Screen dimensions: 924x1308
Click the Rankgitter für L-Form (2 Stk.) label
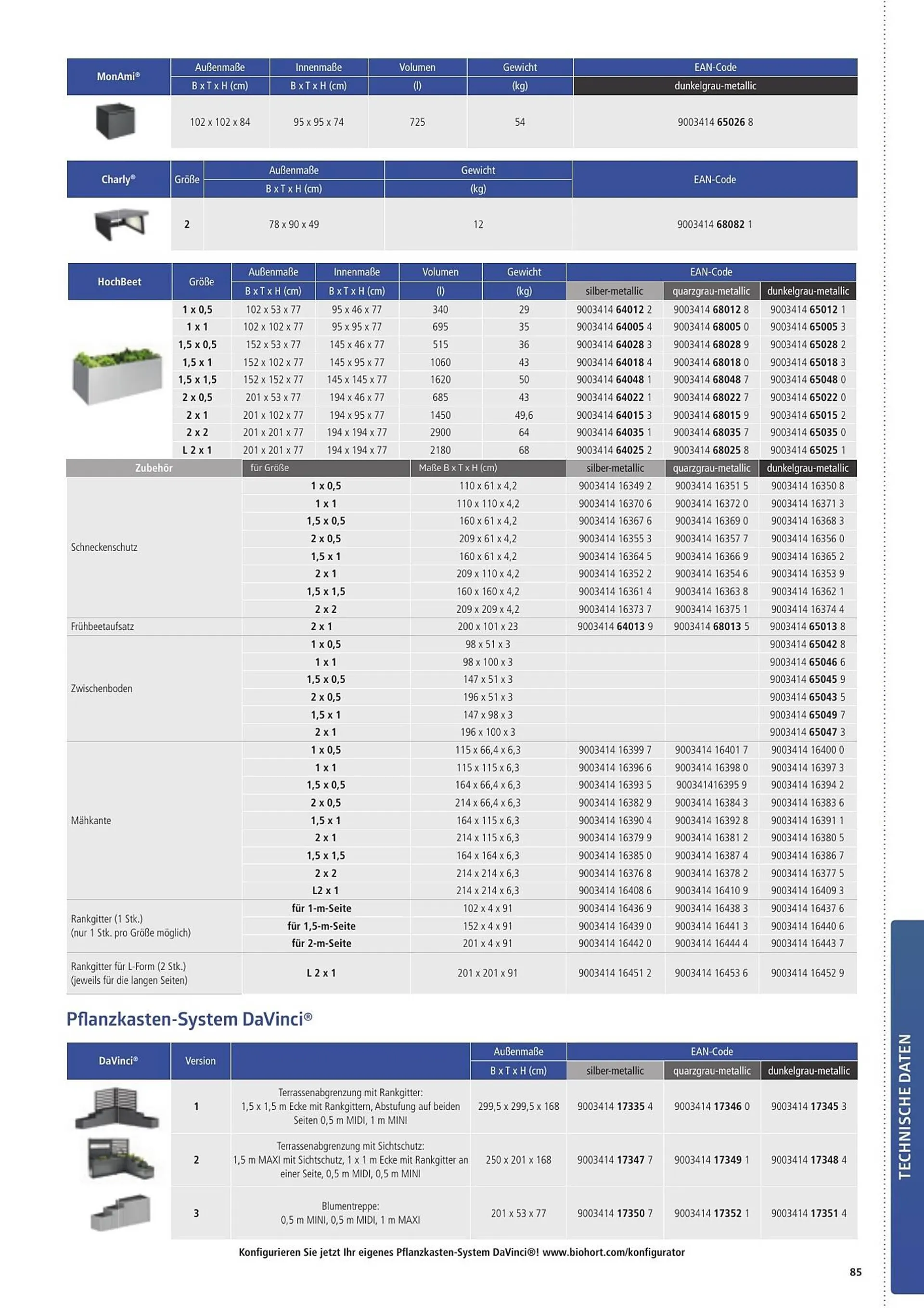click(129, 966)
